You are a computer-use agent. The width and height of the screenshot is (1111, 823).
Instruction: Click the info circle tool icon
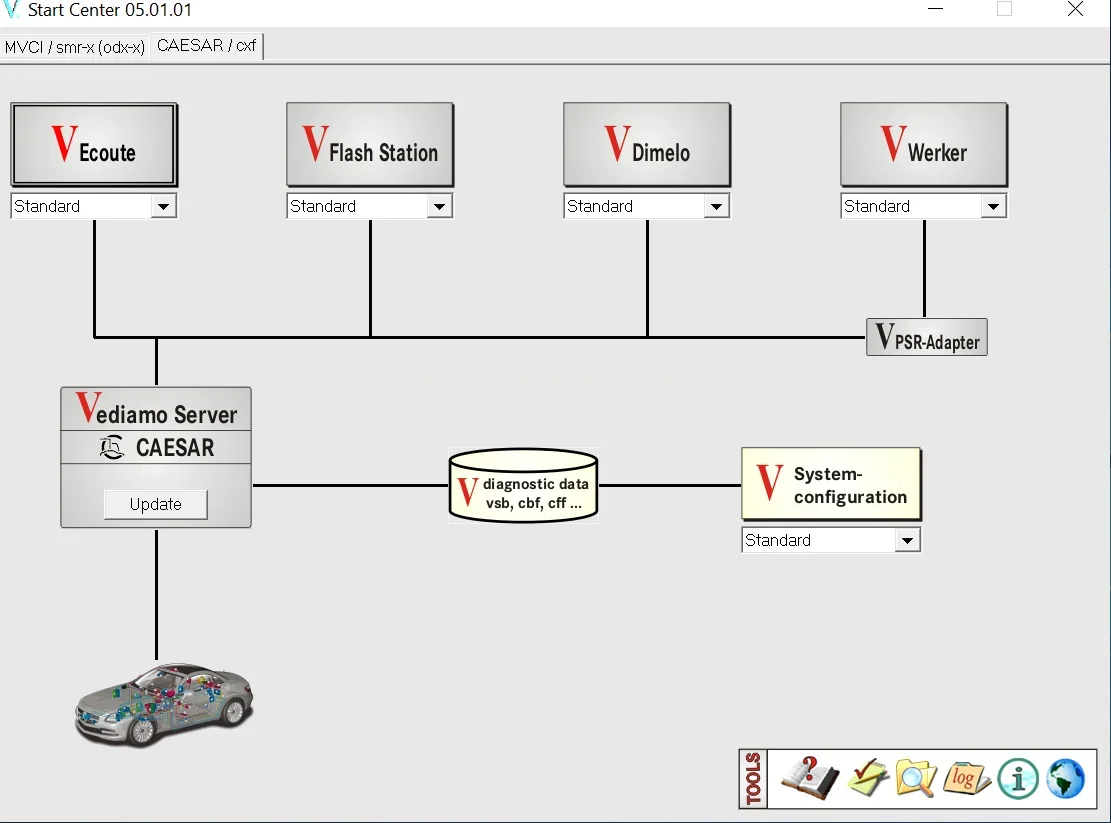[x=1018, y=778]
